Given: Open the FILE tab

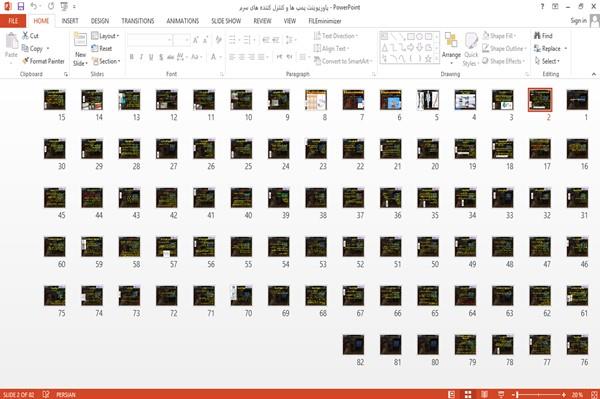Looking at the screenshot, I should coord(13,21).
